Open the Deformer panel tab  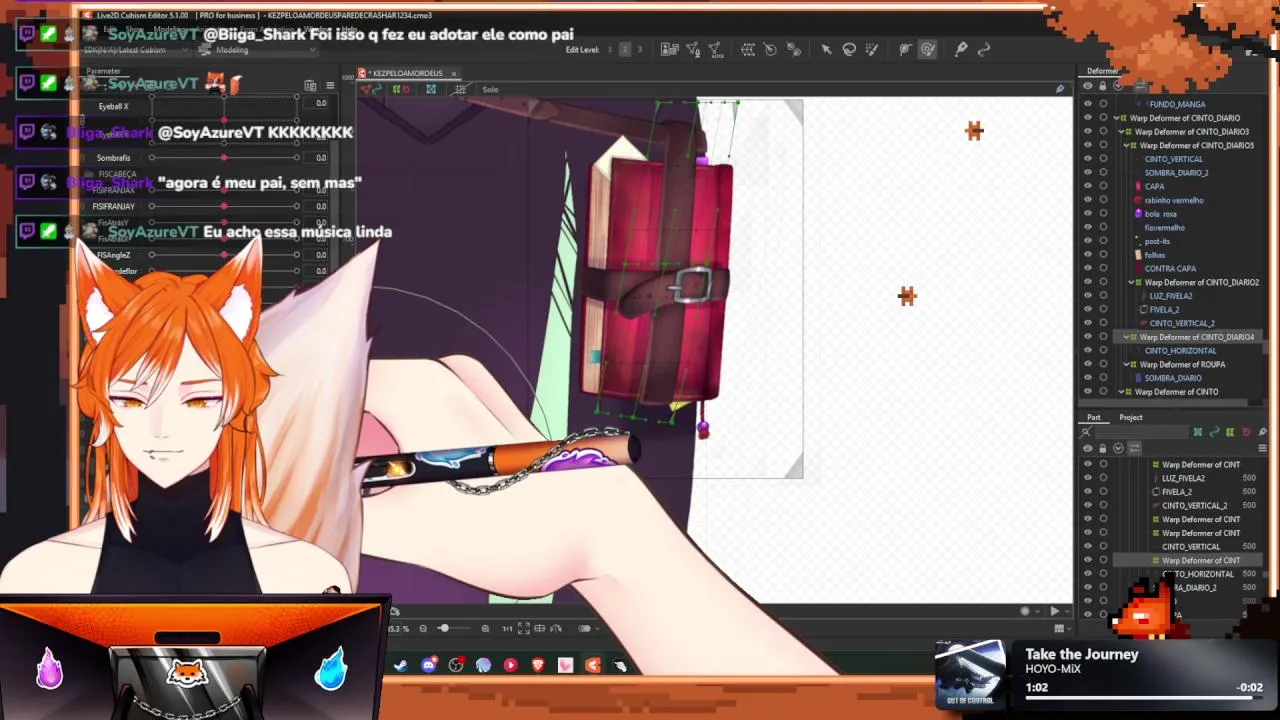point(1102,71)
